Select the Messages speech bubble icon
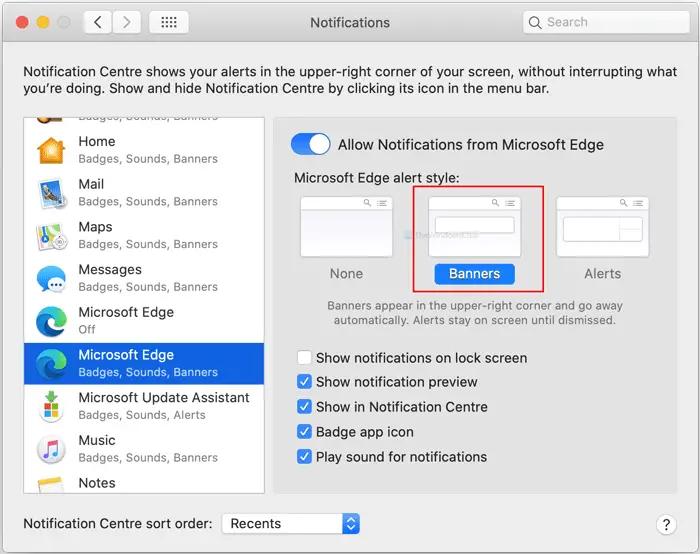The image size is (700, 554). click(x=51, y=279)
